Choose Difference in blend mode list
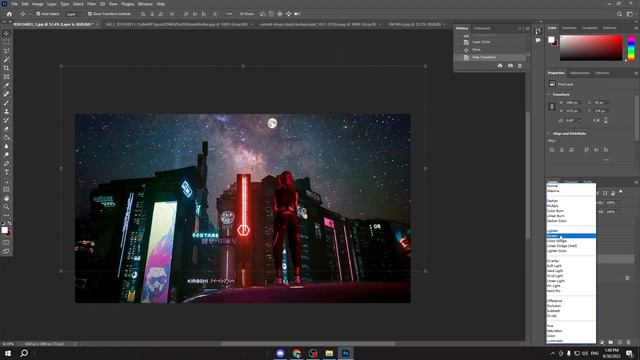 571,301
